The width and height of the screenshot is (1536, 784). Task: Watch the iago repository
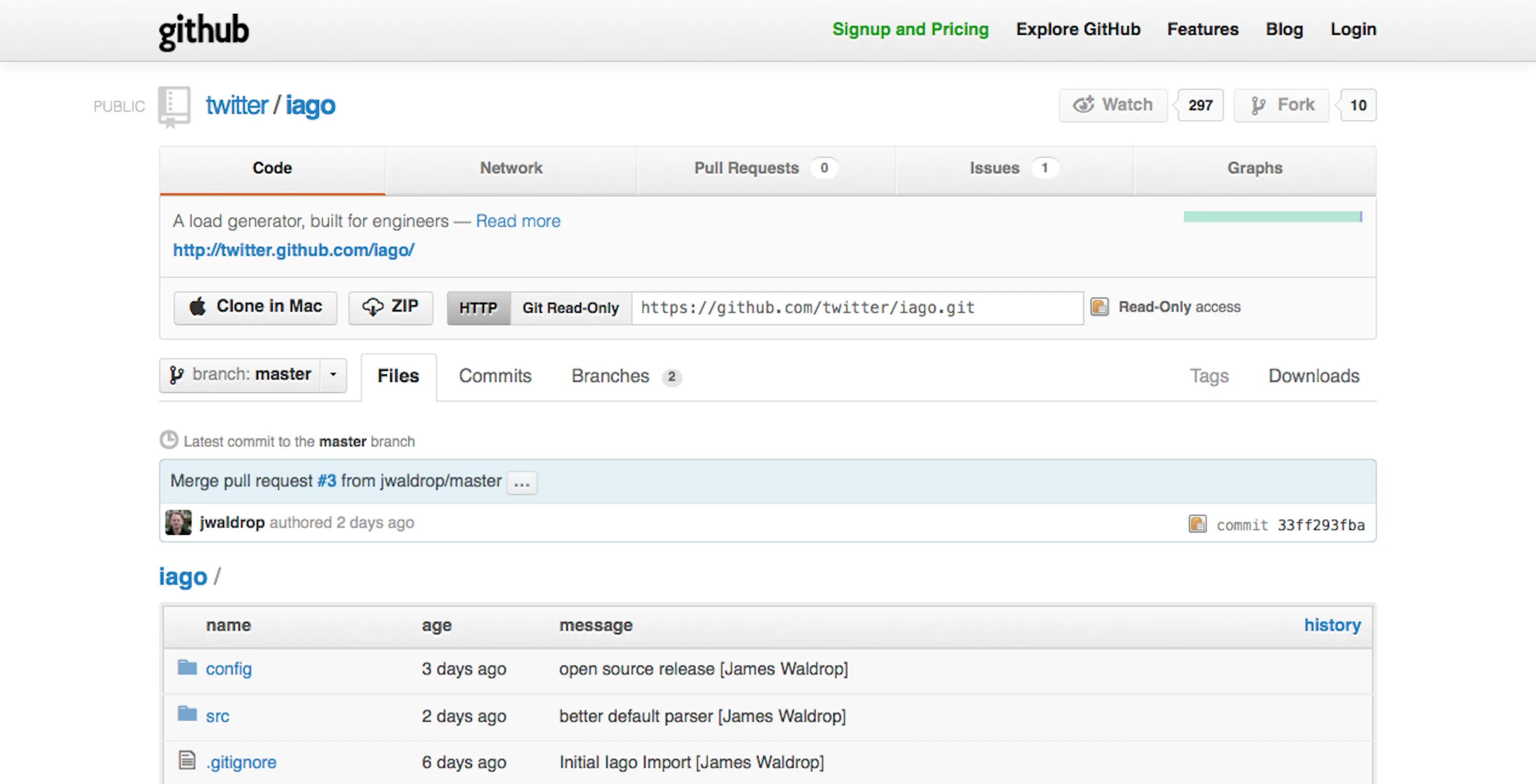coord(1113,105)
